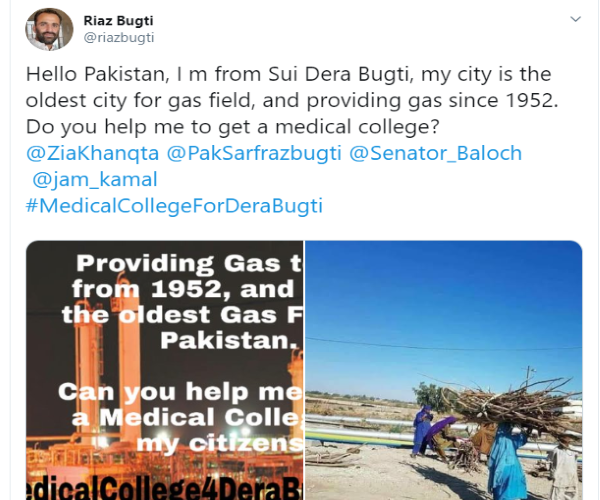The height and width of the screenshot is (500, 600).
Task: Click the 'oldest city for gas field' sentence
Action: pyautogui.click(x=140, y=101)
